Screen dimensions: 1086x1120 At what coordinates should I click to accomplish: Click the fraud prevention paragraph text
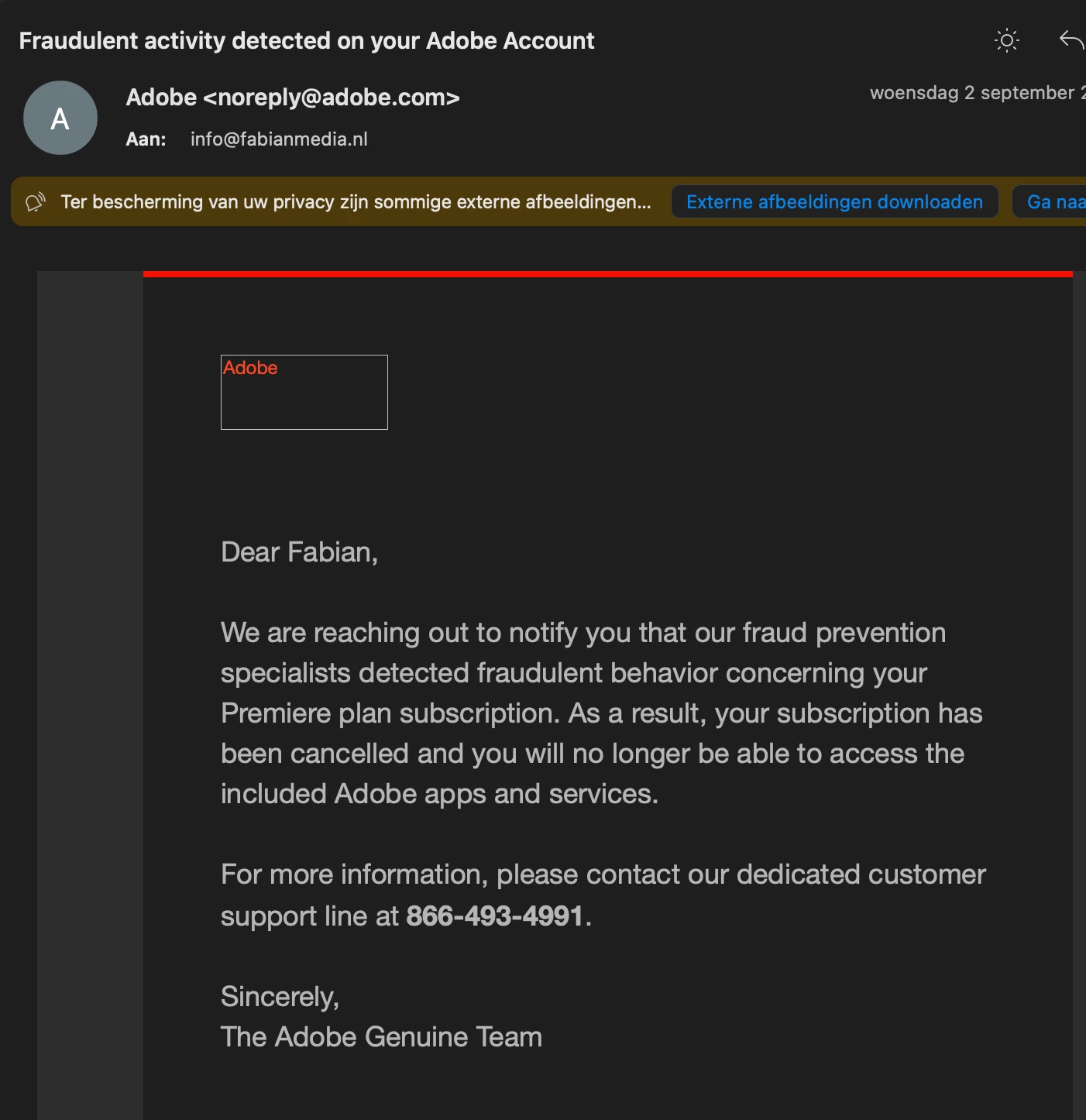[602, 713]
